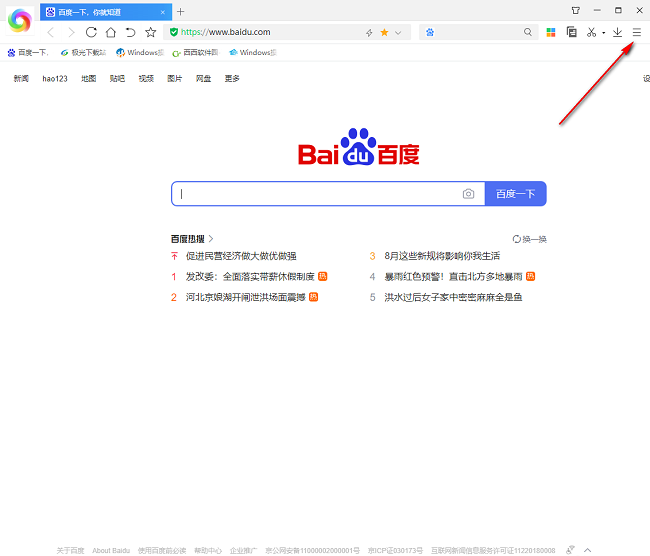This screenshot has height=556, width=650.
Task: Open the About Baidu footer link
Action: coord(111,551)
